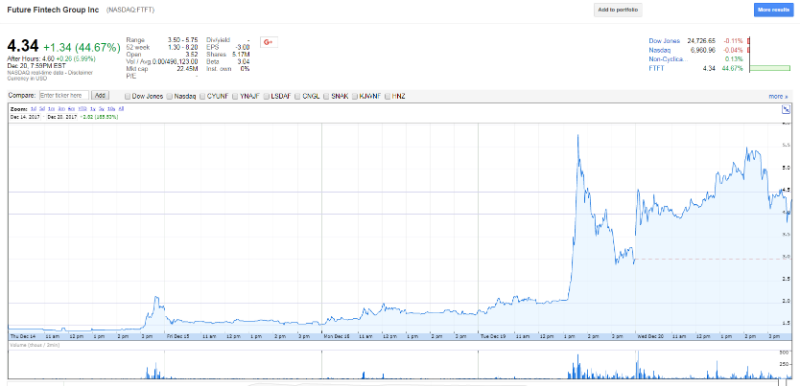800x386 pixels.
Task: Click the Google+ share icon
Action: [x=269, y=42]
